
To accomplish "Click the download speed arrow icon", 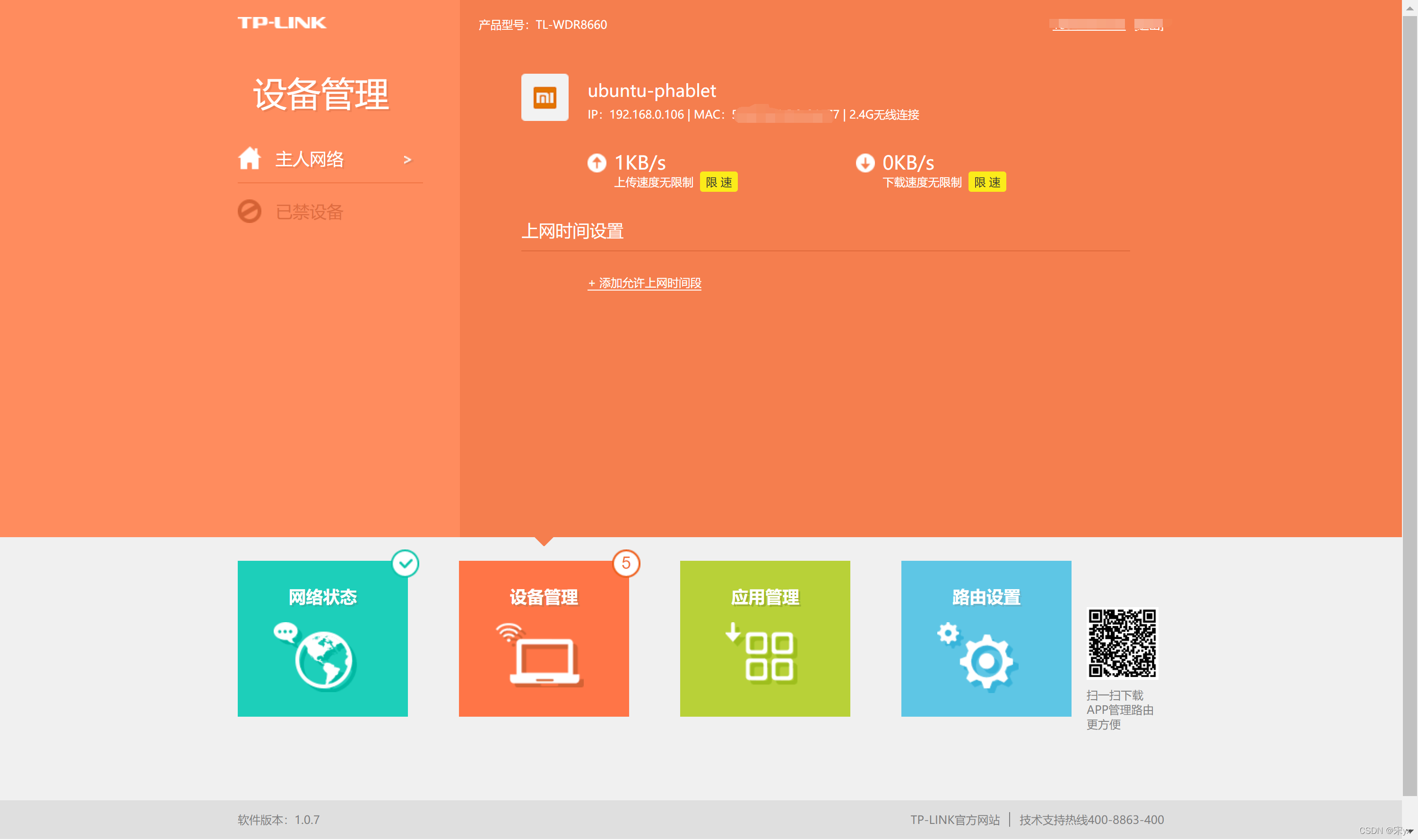I will pyautogui.click(x=865, y=163).
